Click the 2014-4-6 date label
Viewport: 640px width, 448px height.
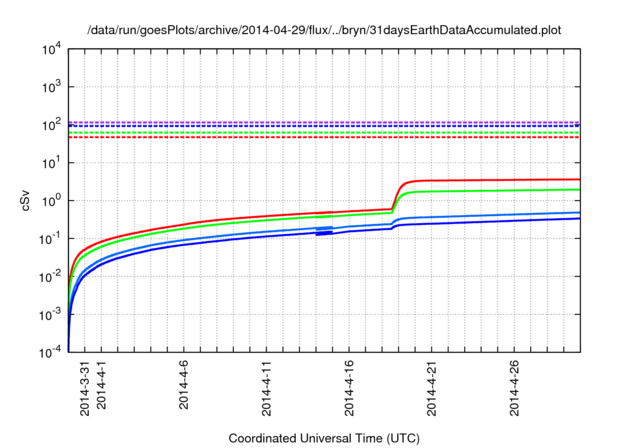pos(184,384)
